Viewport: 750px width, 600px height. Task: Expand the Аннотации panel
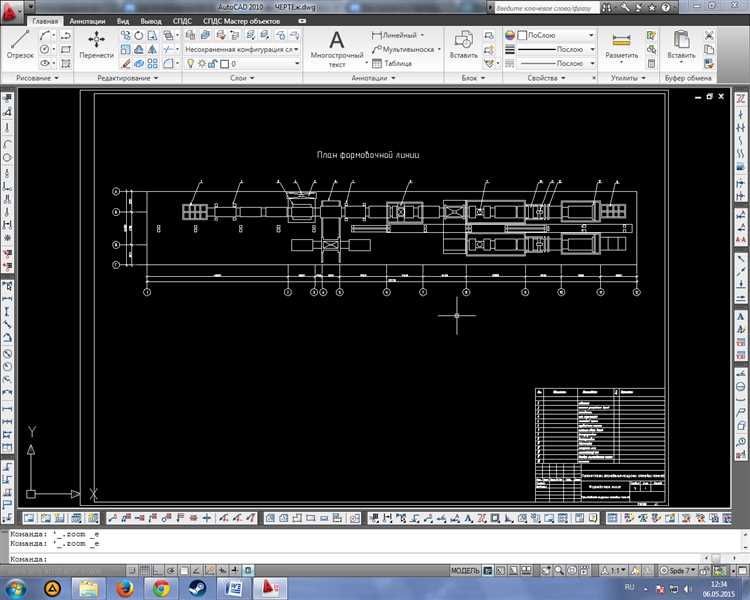click(373, 78)
